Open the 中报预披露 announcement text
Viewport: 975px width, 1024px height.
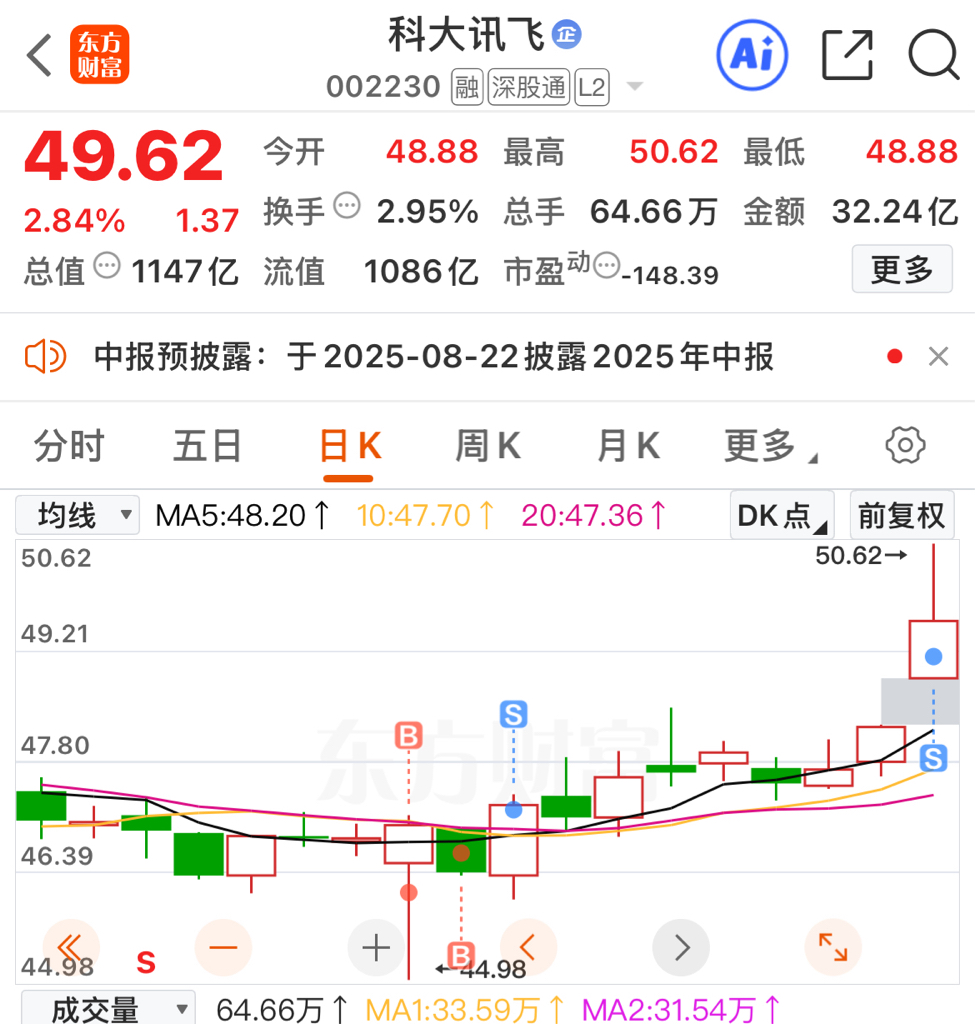pyautogui.click(x=434, y=357)
